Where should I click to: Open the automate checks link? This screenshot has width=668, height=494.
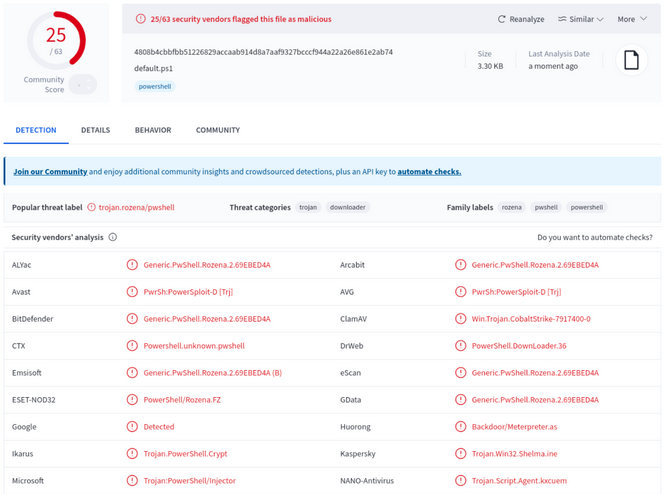pos(429,172)
